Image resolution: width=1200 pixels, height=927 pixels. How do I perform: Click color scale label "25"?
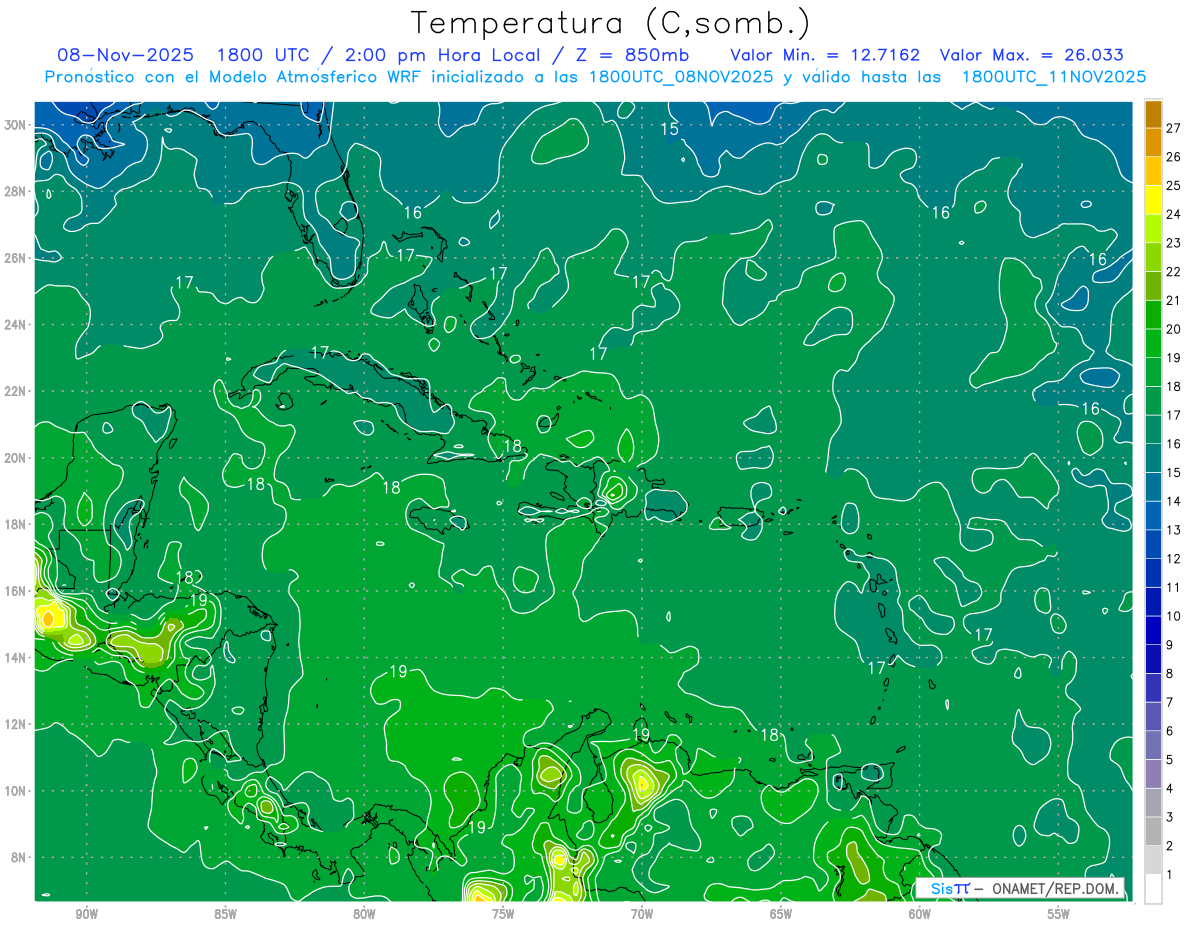tap(1173, 185)
